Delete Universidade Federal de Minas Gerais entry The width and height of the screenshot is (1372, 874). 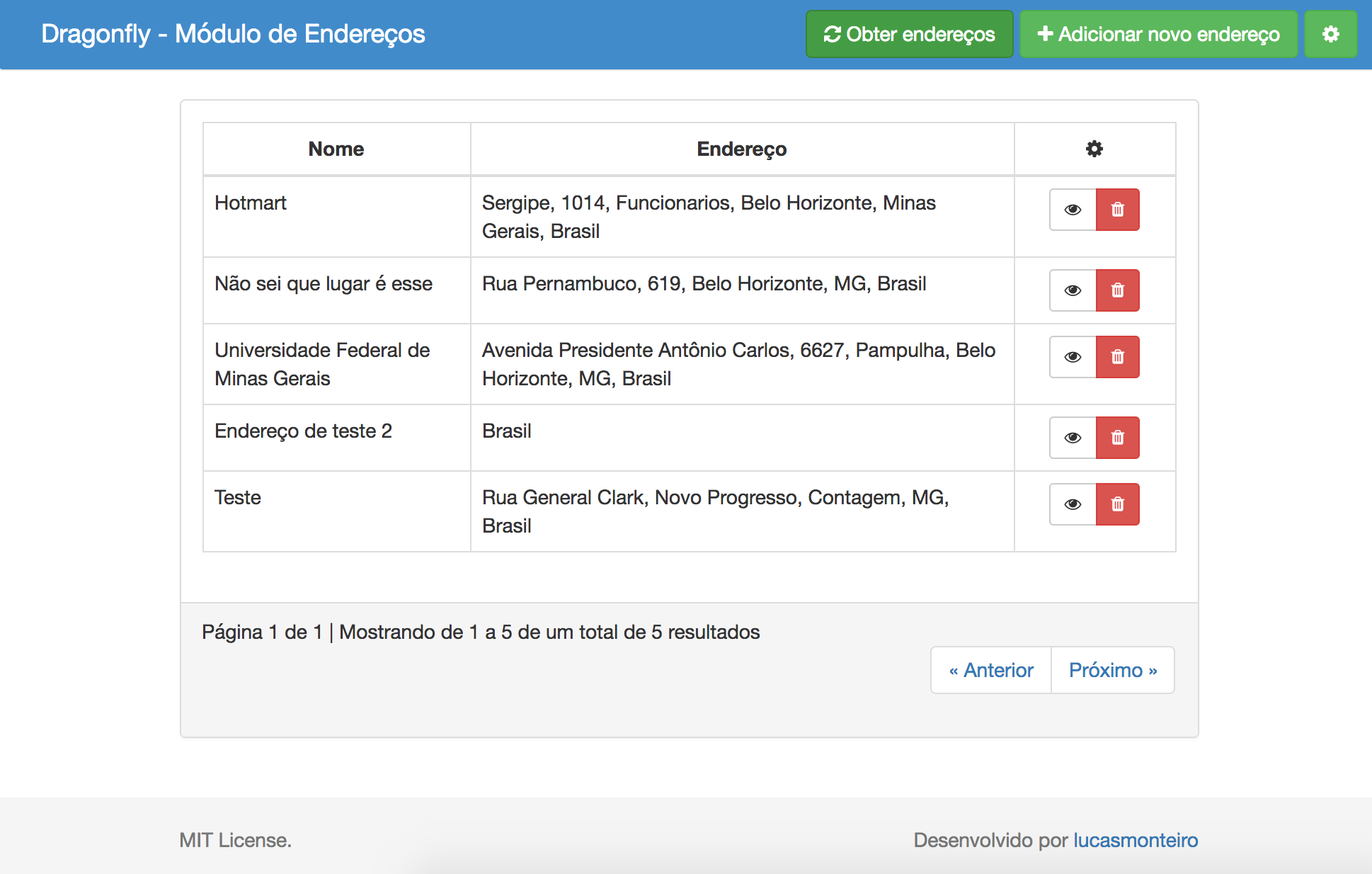pyautogui.click(x=1117, y=357)
